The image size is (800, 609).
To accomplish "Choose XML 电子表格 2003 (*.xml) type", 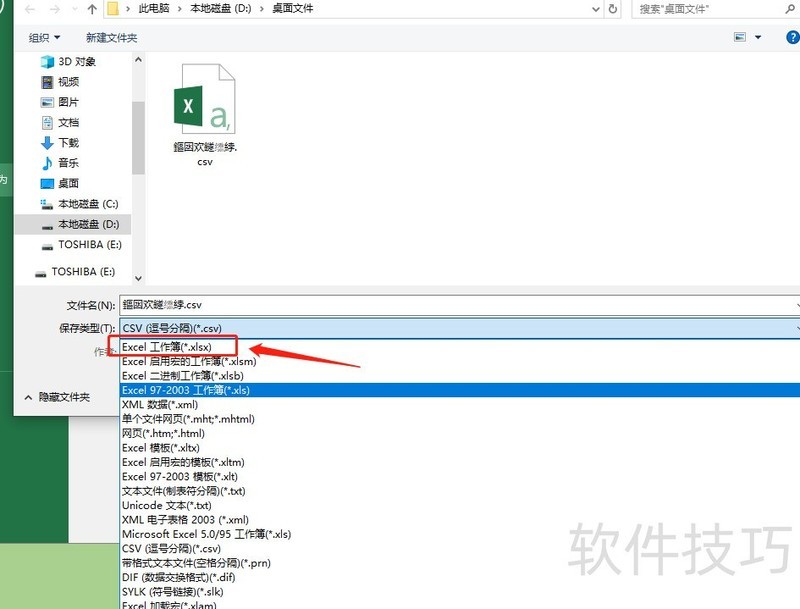I will coord(460,520).
